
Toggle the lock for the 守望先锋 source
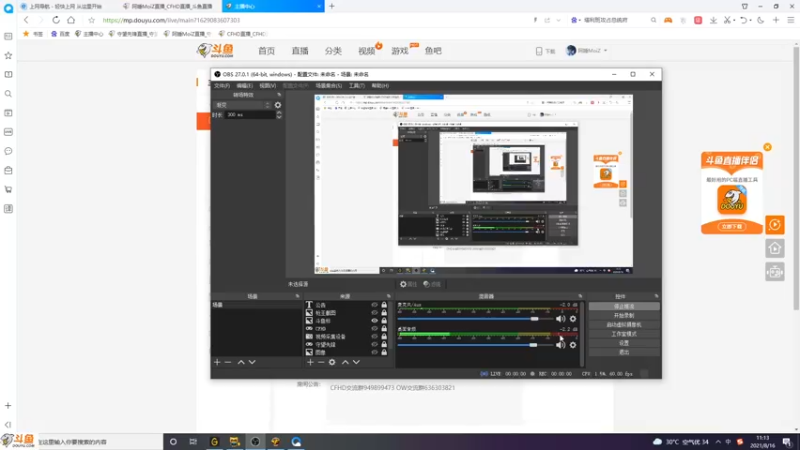click(x=384, y=344)
